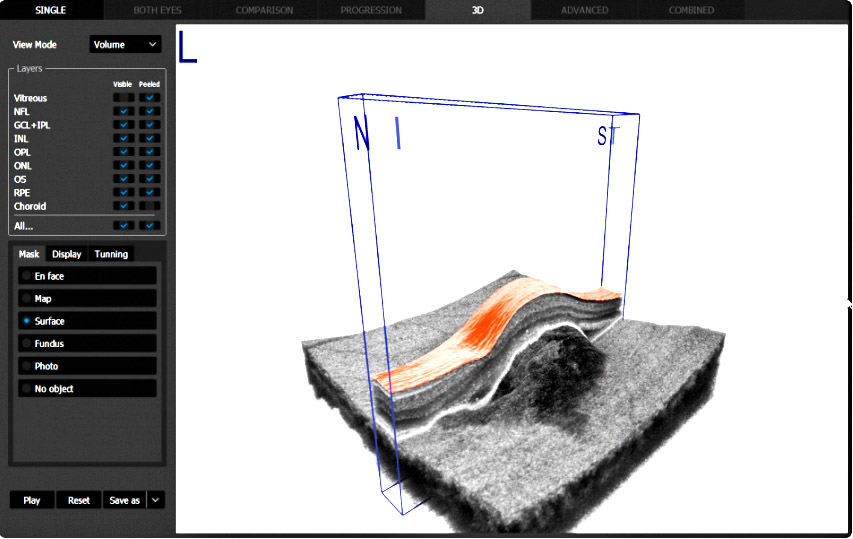Open the Tunning tab
853x539 pixels.
point(111,254)
